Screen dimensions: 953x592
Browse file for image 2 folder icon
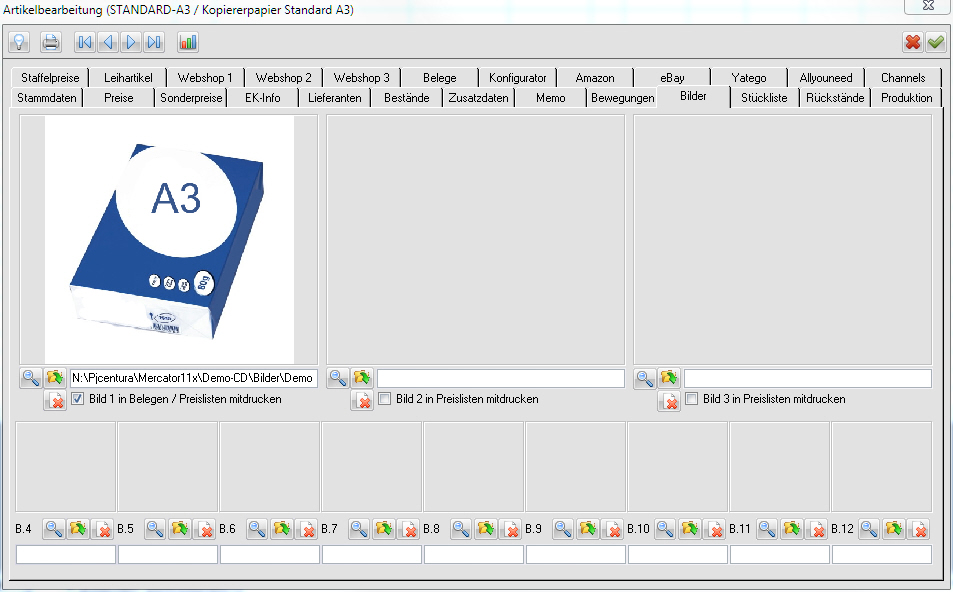pos(362,378)
